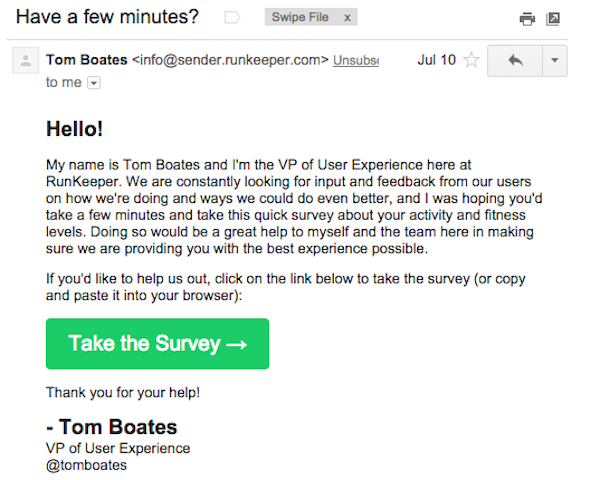Click the Unsubscribe link
The width and height of the screenshot is (600, 480).
pos(356,60)
